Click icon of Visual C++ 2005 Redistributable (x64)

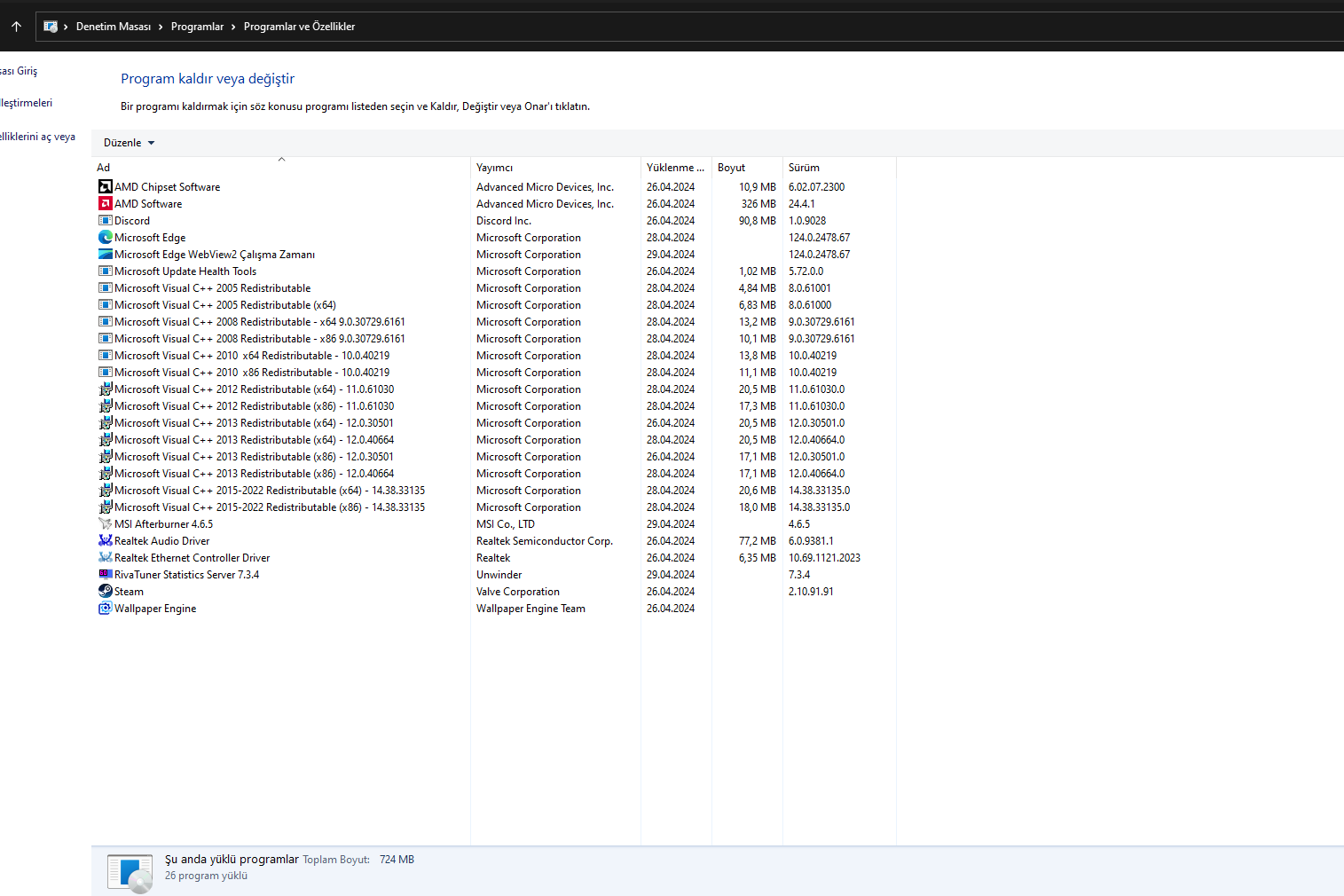coord(106,305)
